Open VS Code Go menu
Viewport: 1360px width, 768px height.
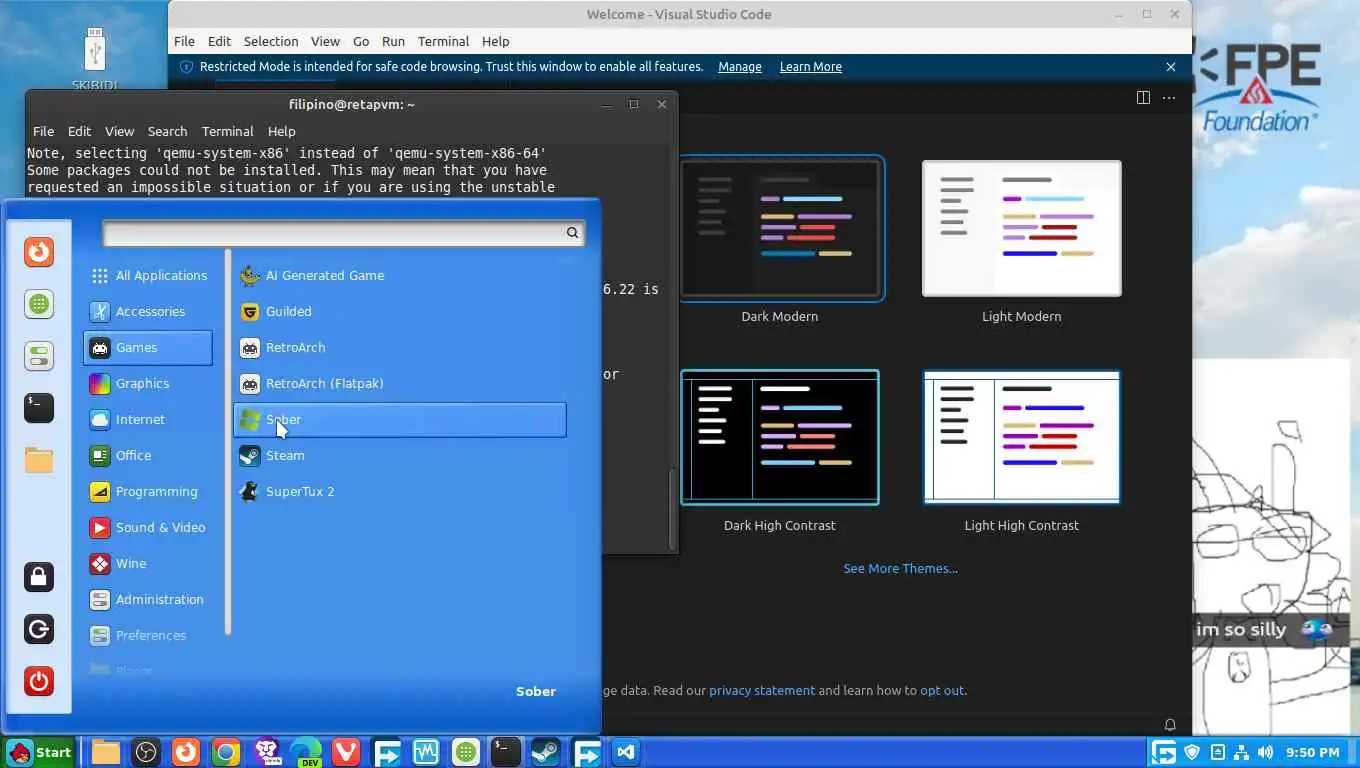pos(361,42)
